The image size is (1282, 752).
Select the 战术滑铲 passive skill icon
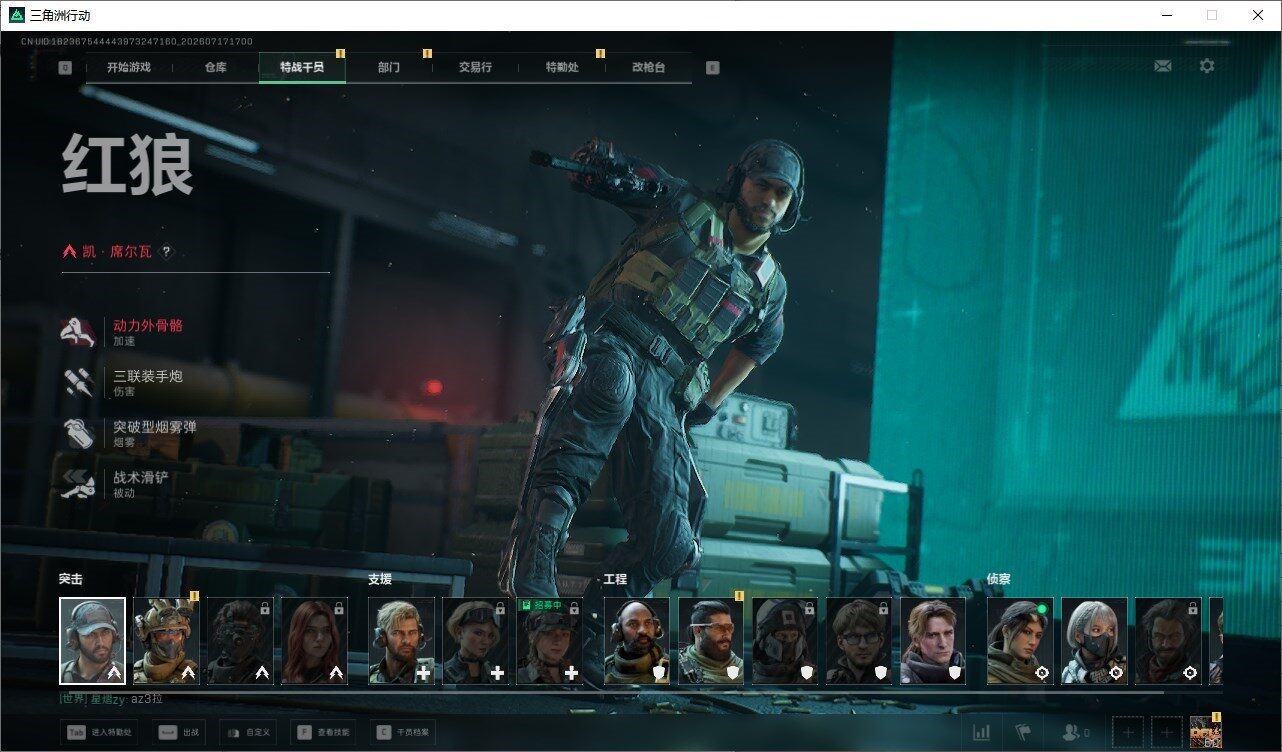tap(79, 484)
